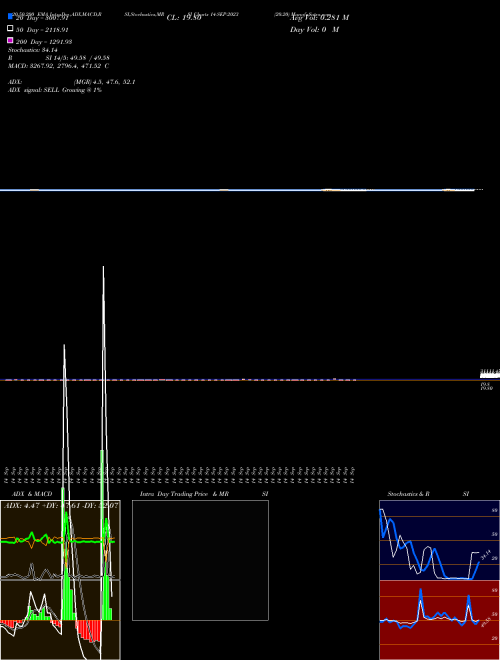
Task: Click the 'Day Vol: 0 M' label
Action: click(314, 30)
